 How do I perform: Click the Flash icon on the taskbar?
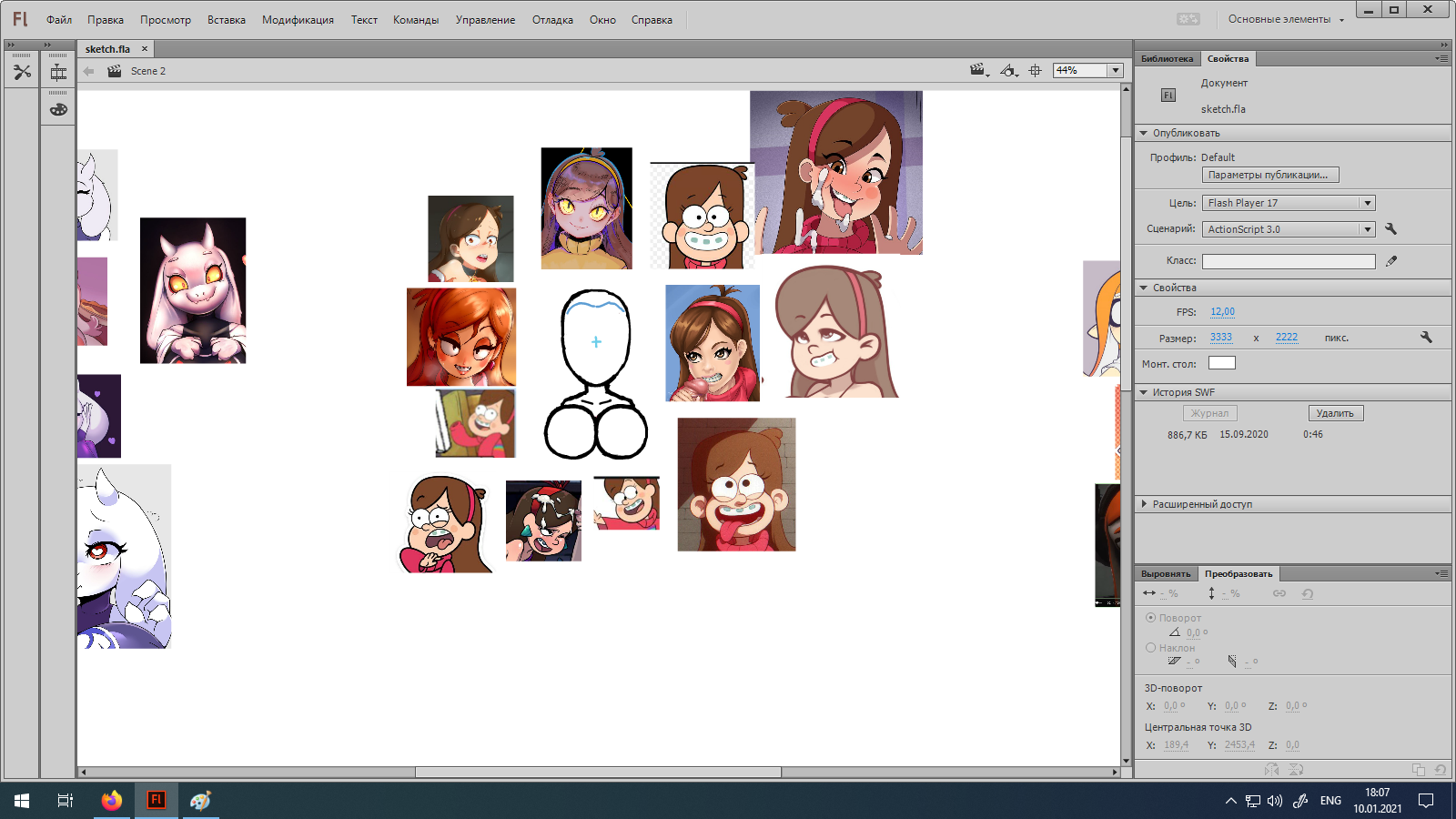pyautogui.click(x=156, y=801)
